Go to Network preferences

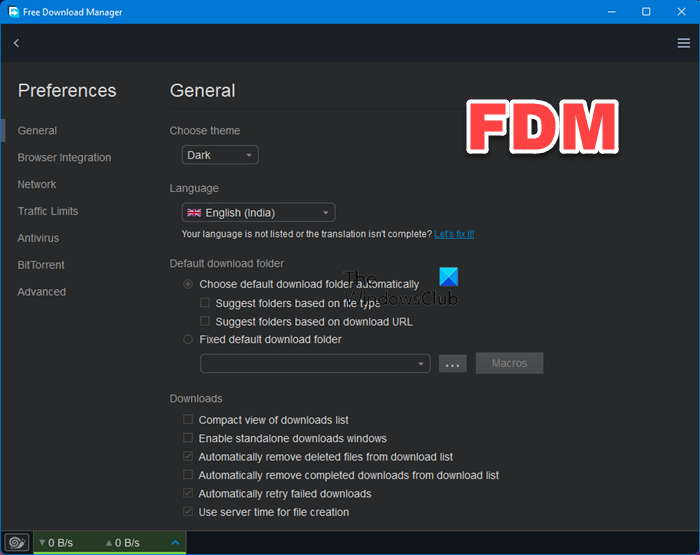[37, 184]
